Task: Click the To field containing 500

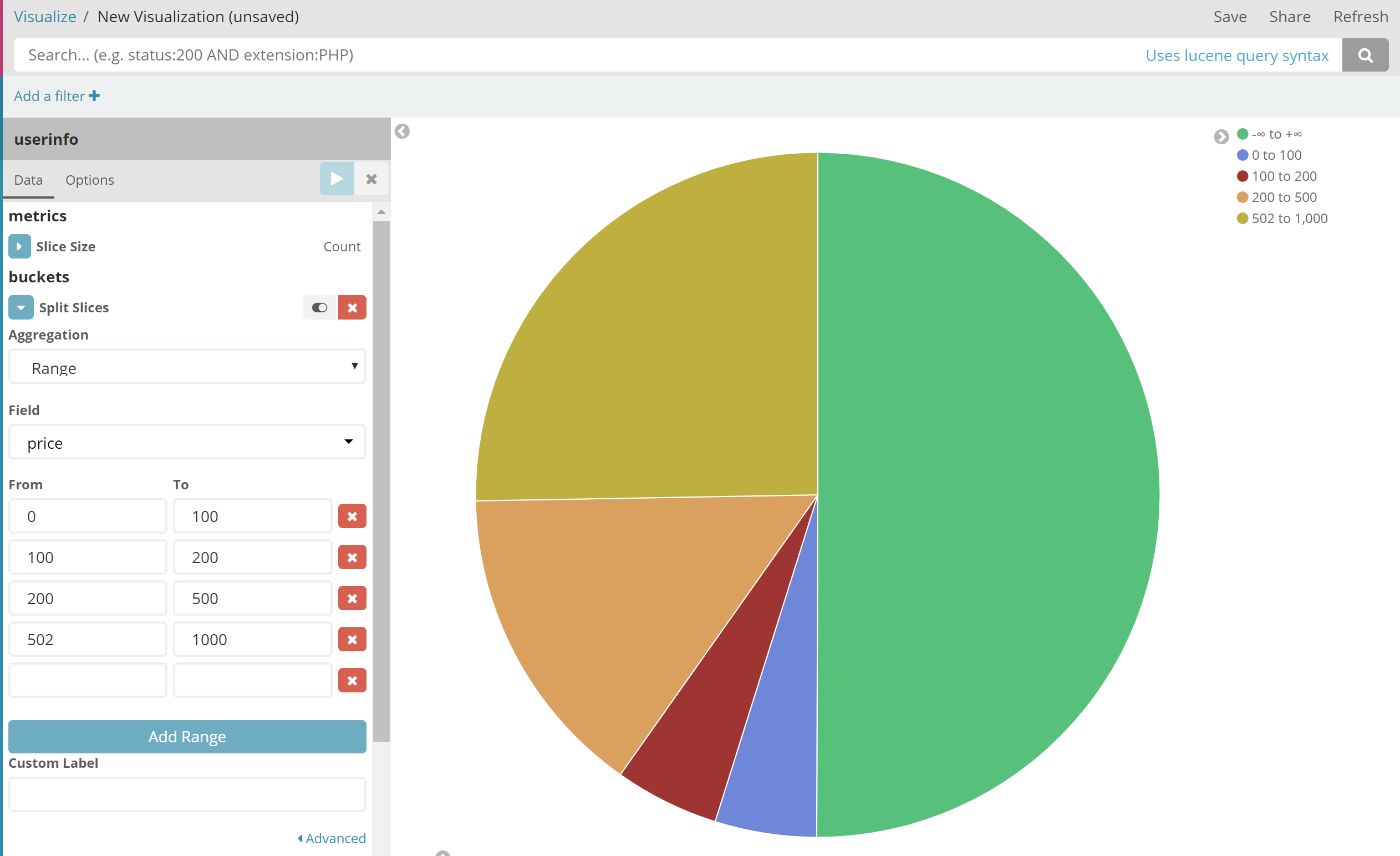Action: pyautogui.click(x=252, y=598)
